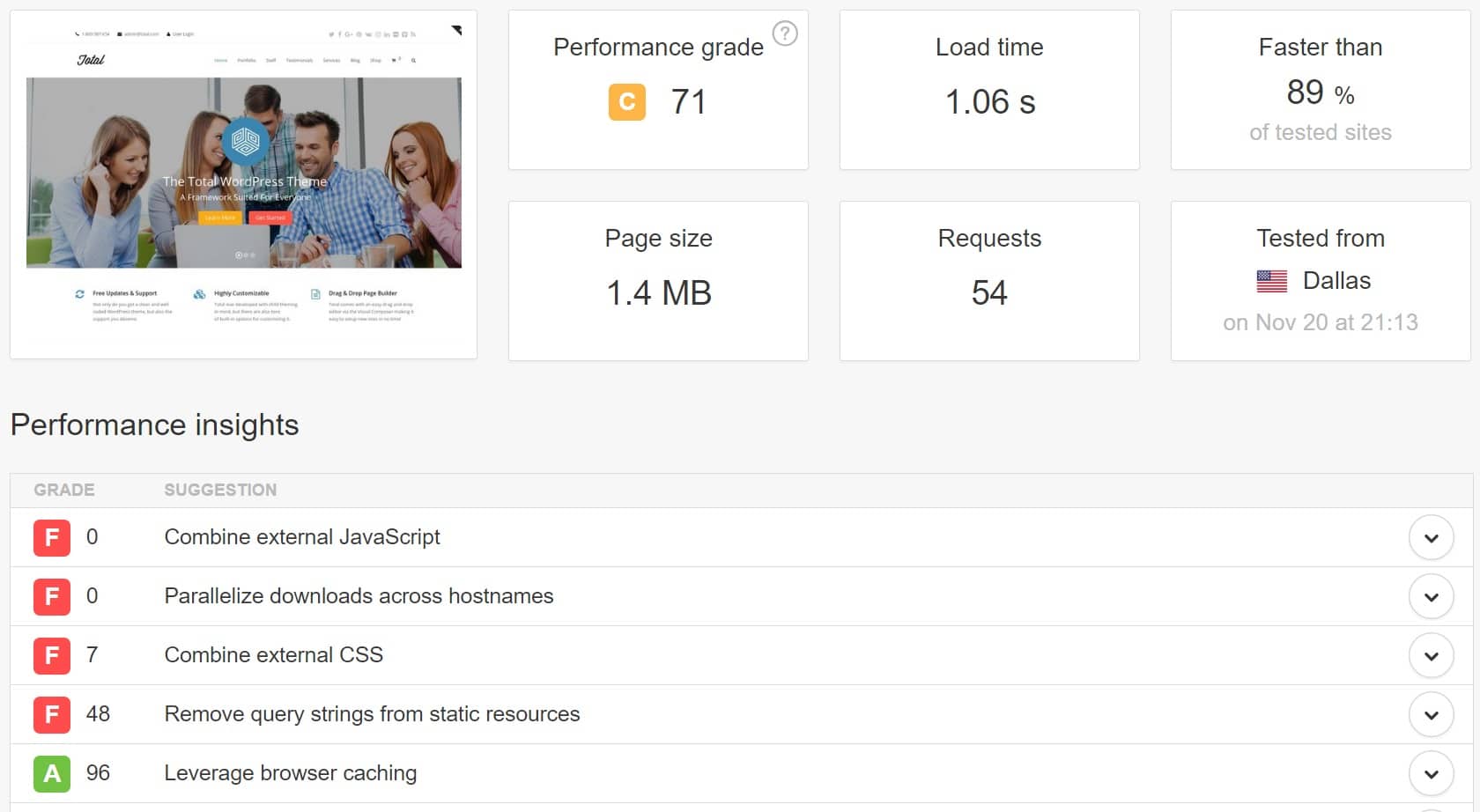Click the User Login link in the thumbnail
Viewport: 1480px width, 812px height.
pos(181,34)
